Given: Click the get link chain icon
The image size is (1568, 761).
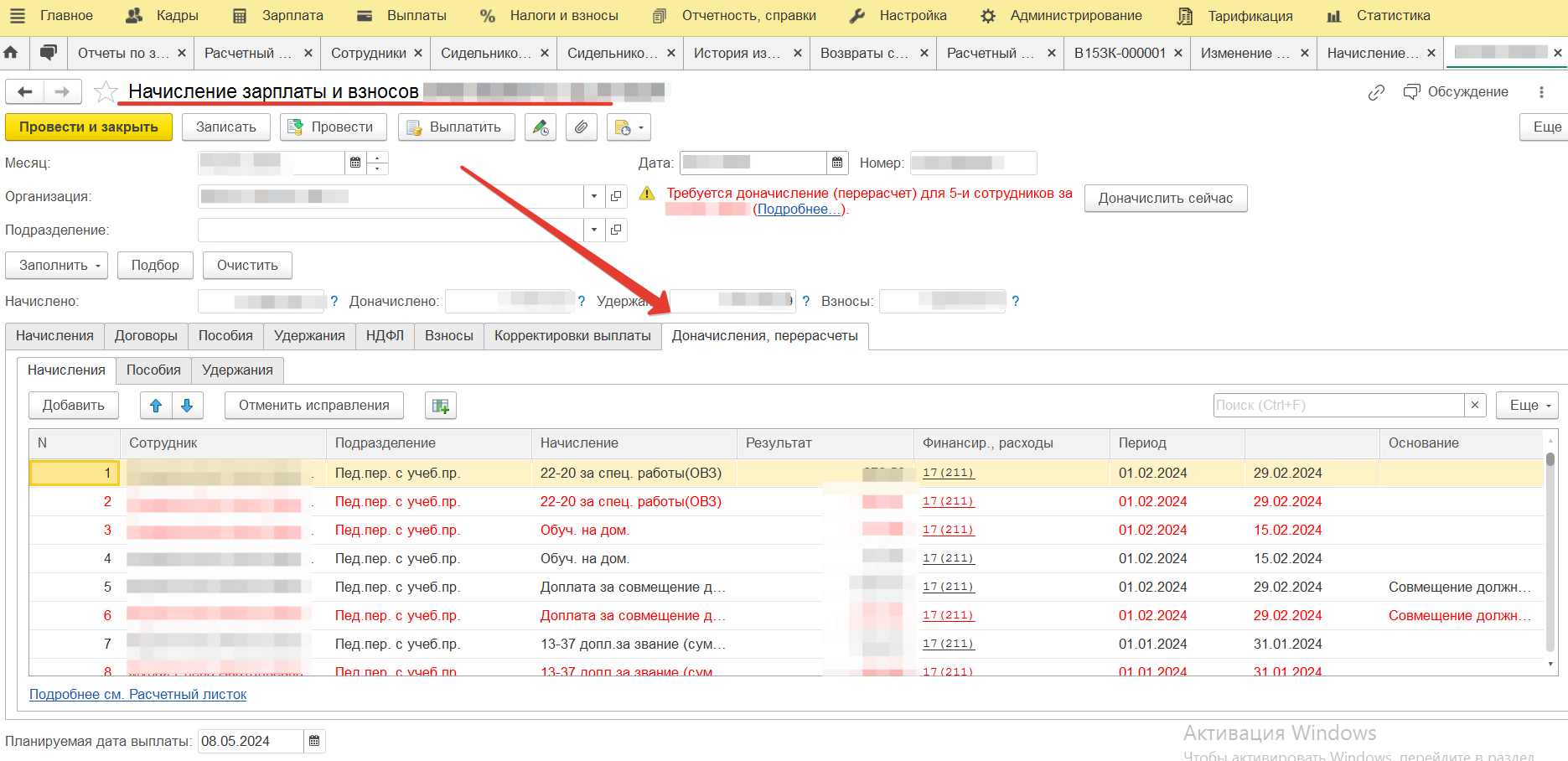Looking at the screenshot, I should coord(1376,92).
